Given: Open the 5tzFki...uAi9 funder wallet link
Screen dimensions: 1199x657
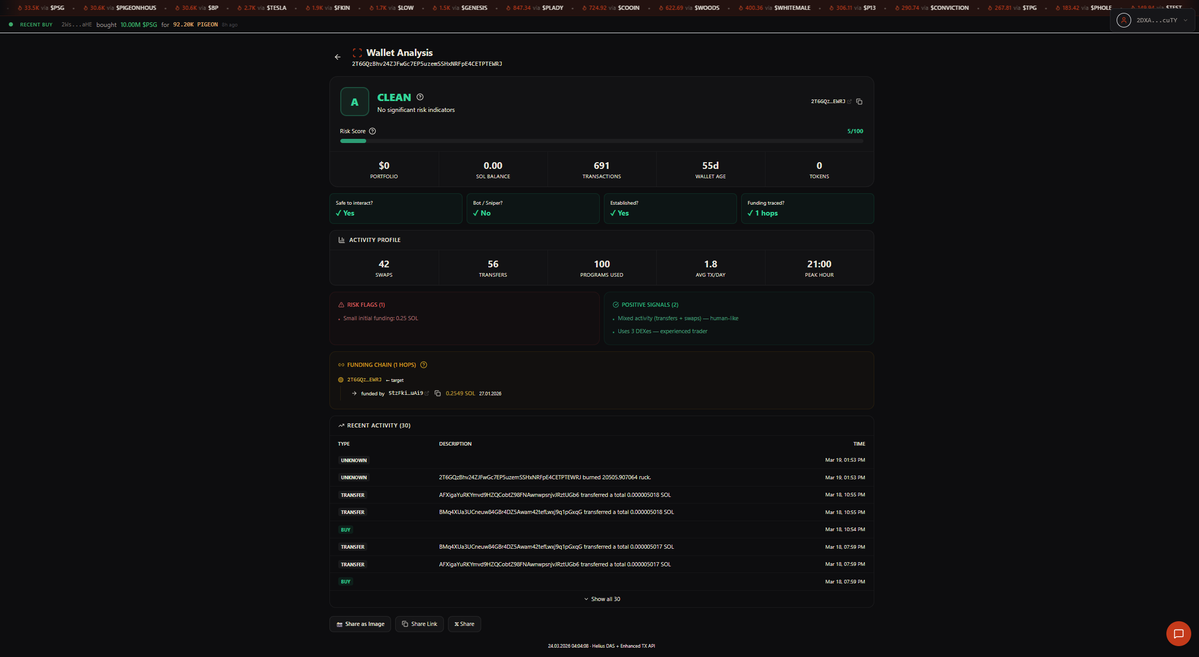Looking at the screenshot, I should 405,393.
